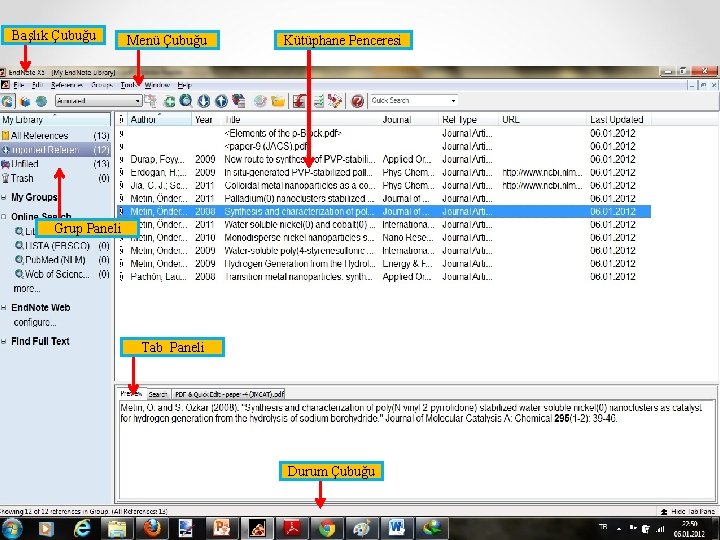Click configure... under EndNote Web
Screen dimensions: 720x540
(x=35, y=322)
